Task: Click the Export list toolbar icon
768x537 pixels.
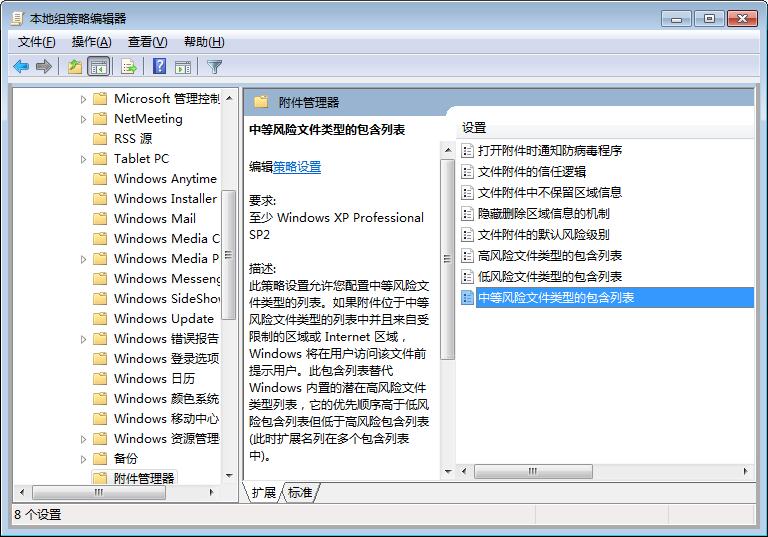Action: tap(129, 67)
